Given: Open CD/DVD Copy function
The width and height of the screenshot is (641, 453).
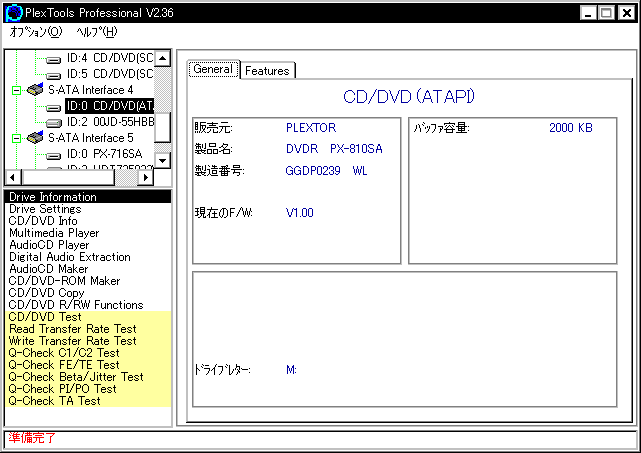Looking at the screenshot, I should [x=88, y=293].
